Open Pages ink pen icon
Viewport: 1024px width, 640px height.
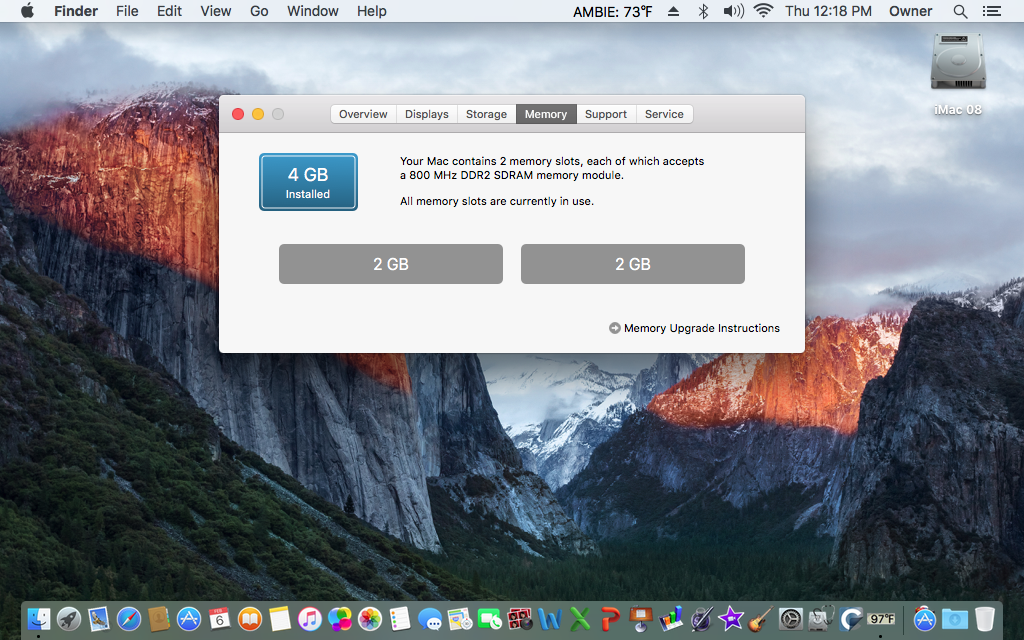click(701, 618)
